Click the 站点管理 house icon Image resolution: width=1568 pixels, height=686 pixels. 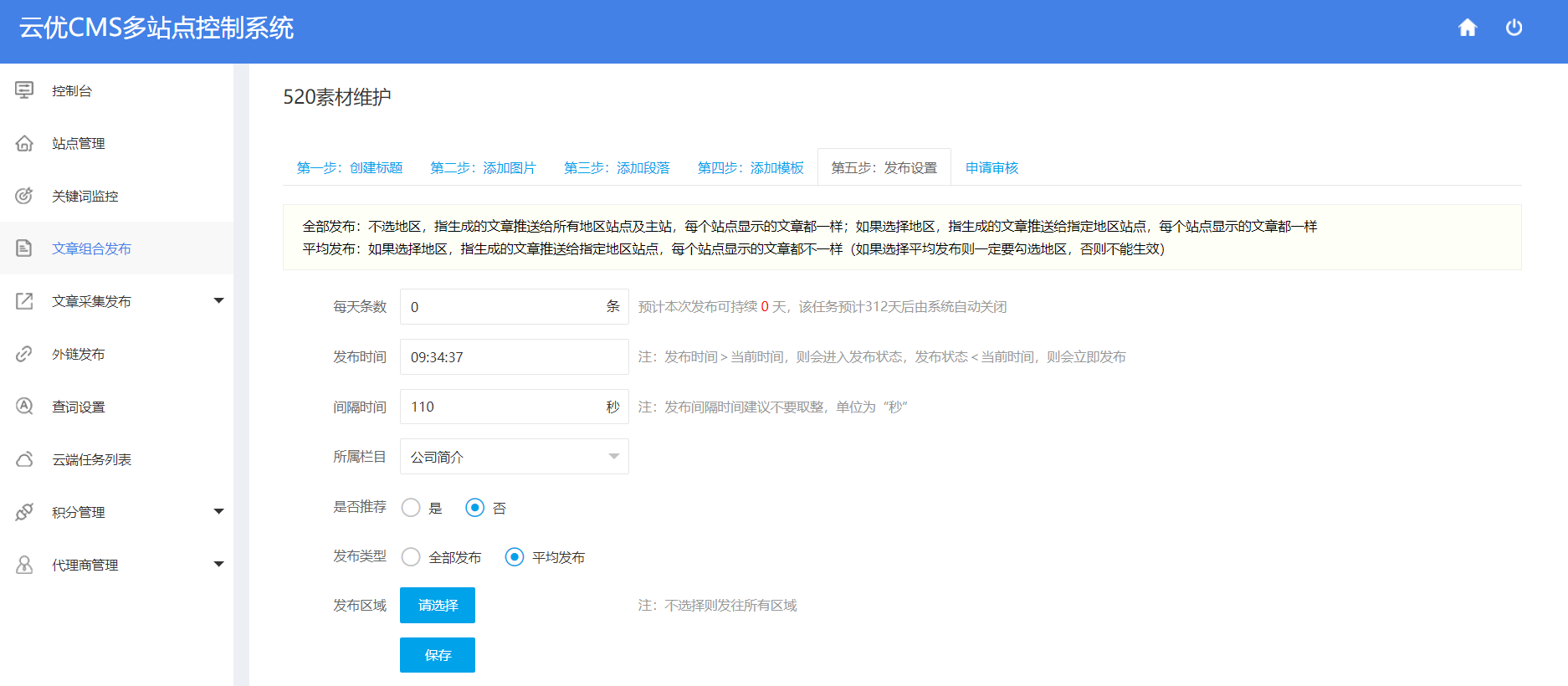point(24,143)
